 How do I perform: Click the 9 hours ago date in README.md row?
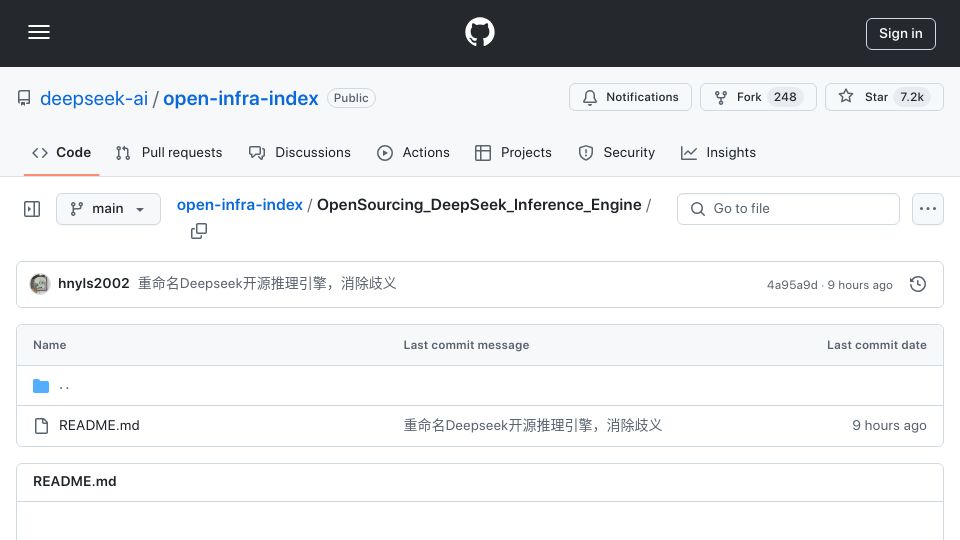point(889,426)
